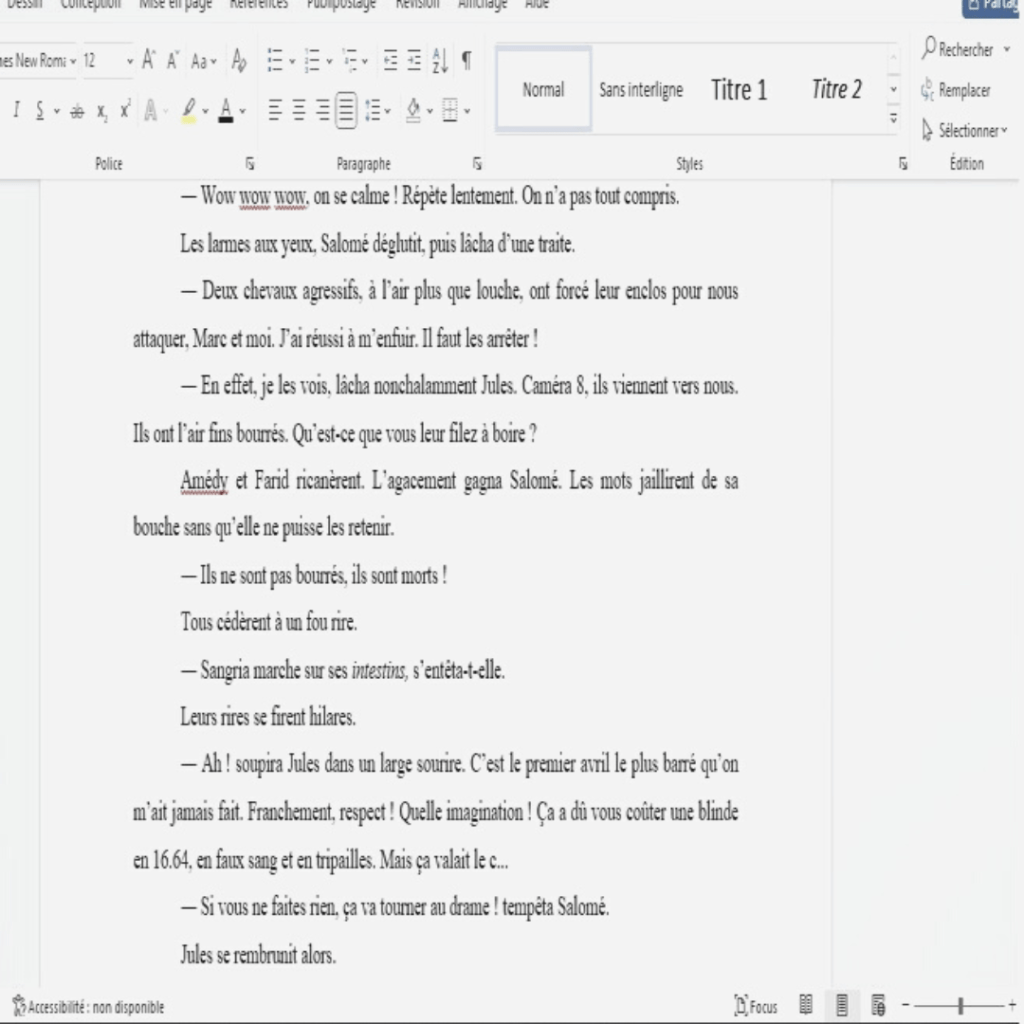Click the Remplacer button
The width and height of the screenshot is (1024, 1024).
[955, 90]
